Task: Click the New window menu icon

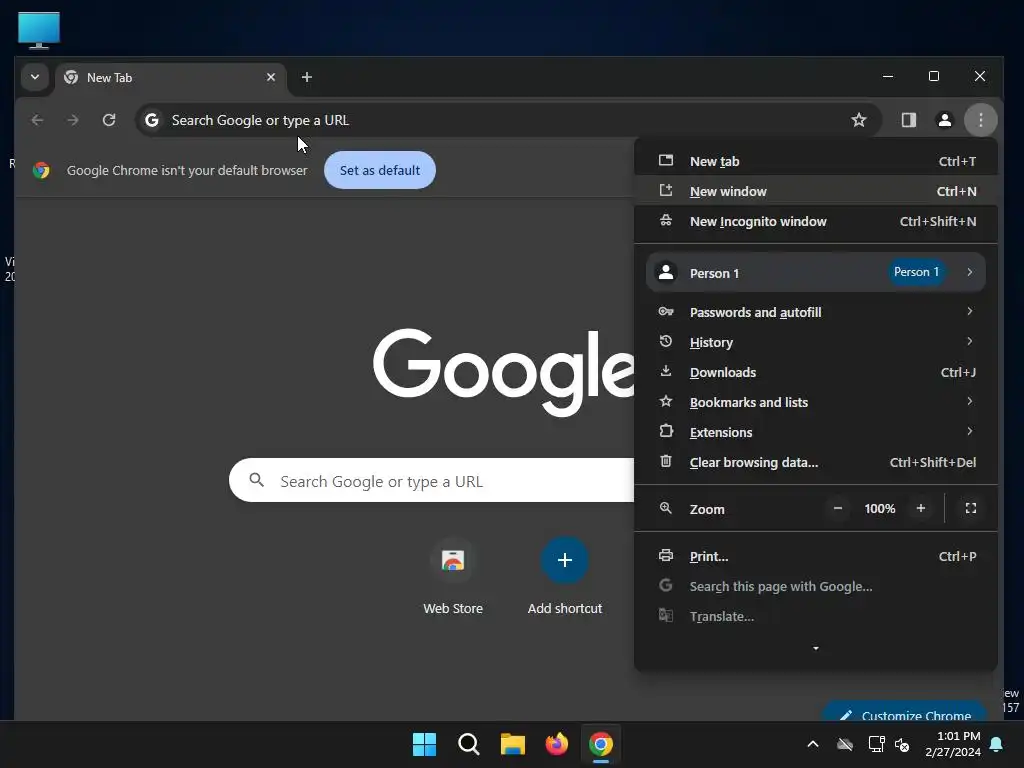Action: 665,191
